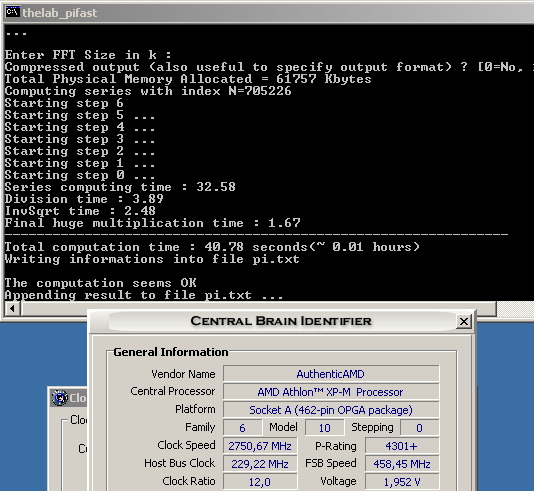534x491 pixels.
Task: Select the Stepping value box
Action: (420, 428)
